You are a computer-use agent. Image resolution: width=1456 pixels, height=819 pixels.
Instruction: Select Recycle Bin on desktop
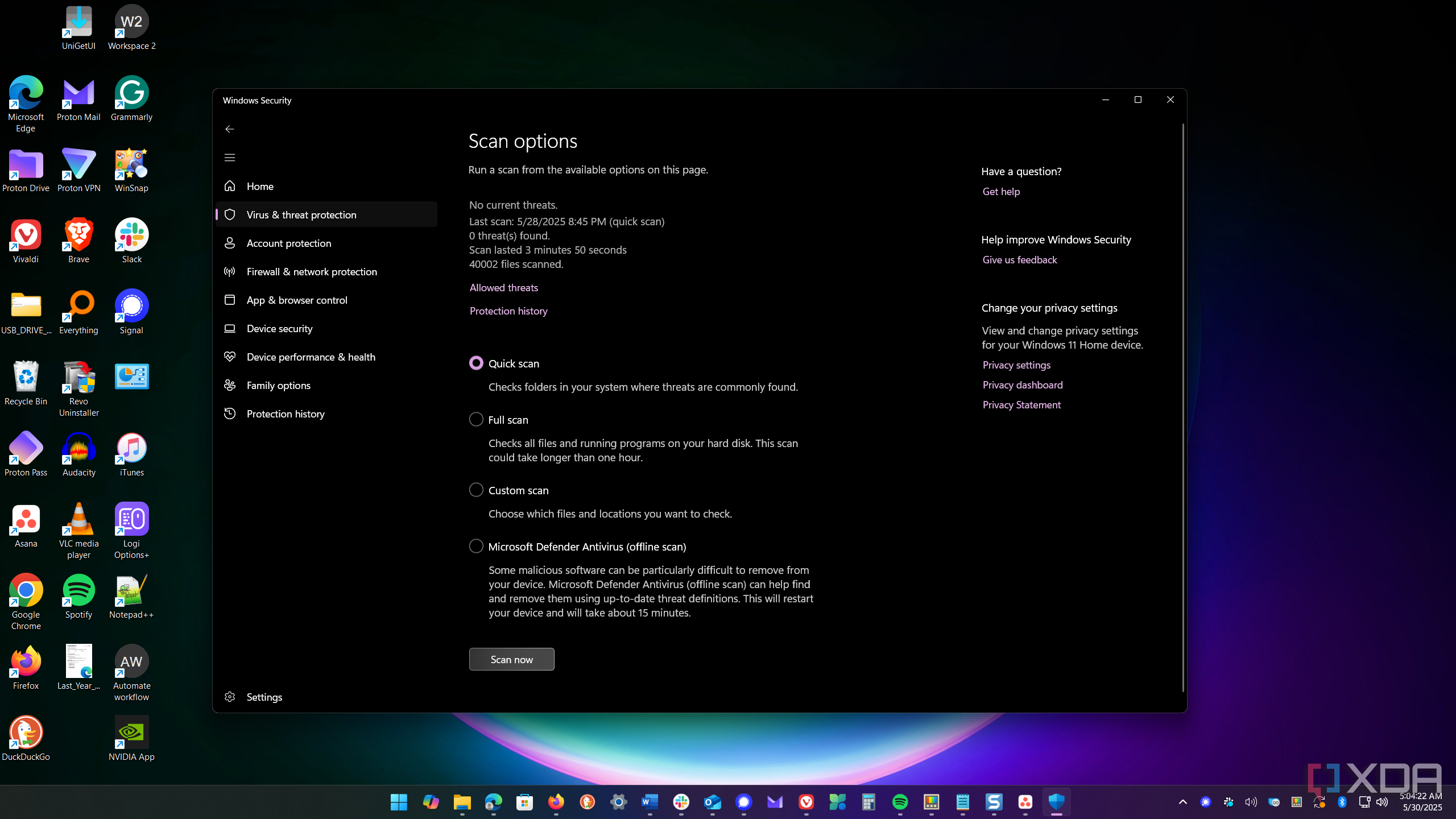pos(26,383)
